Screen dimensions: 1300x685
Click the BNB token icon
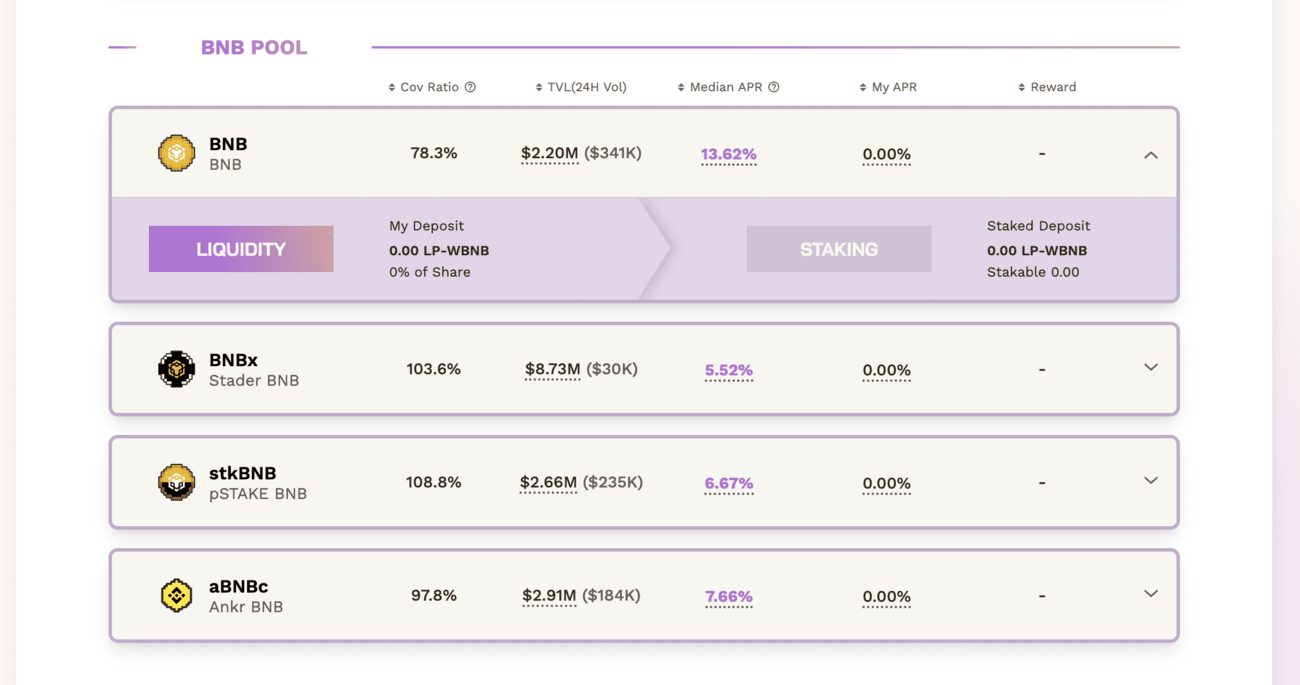(x=176, y=154)
